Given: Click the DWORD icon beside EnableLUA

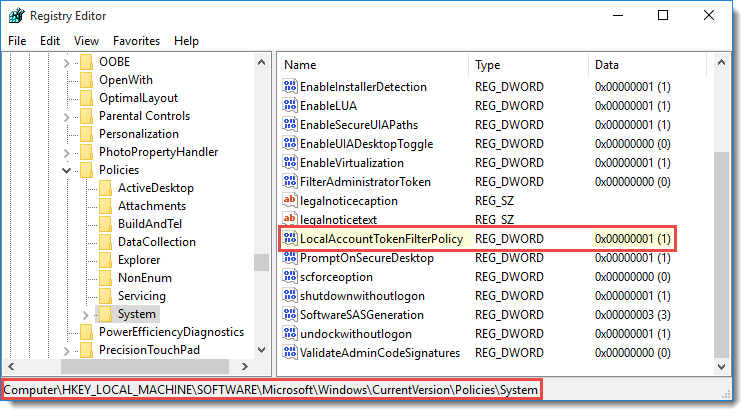Looking at the screenshot, I should point(290,105).
